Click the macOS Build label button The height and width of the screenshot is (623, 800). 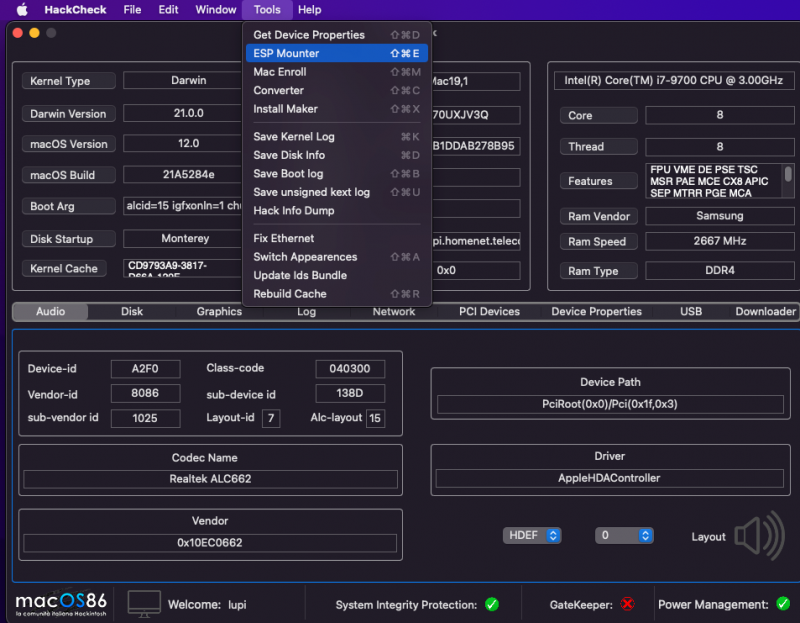coord(68,175)
